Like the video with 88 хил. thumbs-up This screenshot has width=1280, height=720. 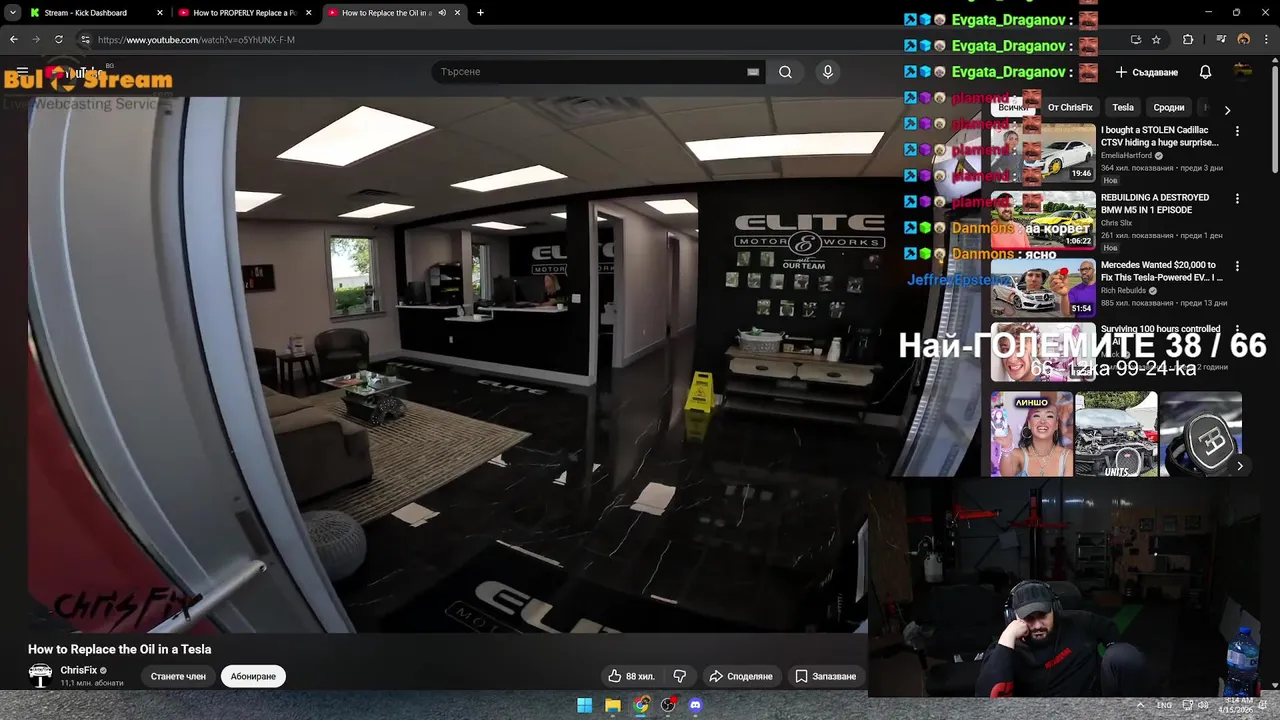631,677
